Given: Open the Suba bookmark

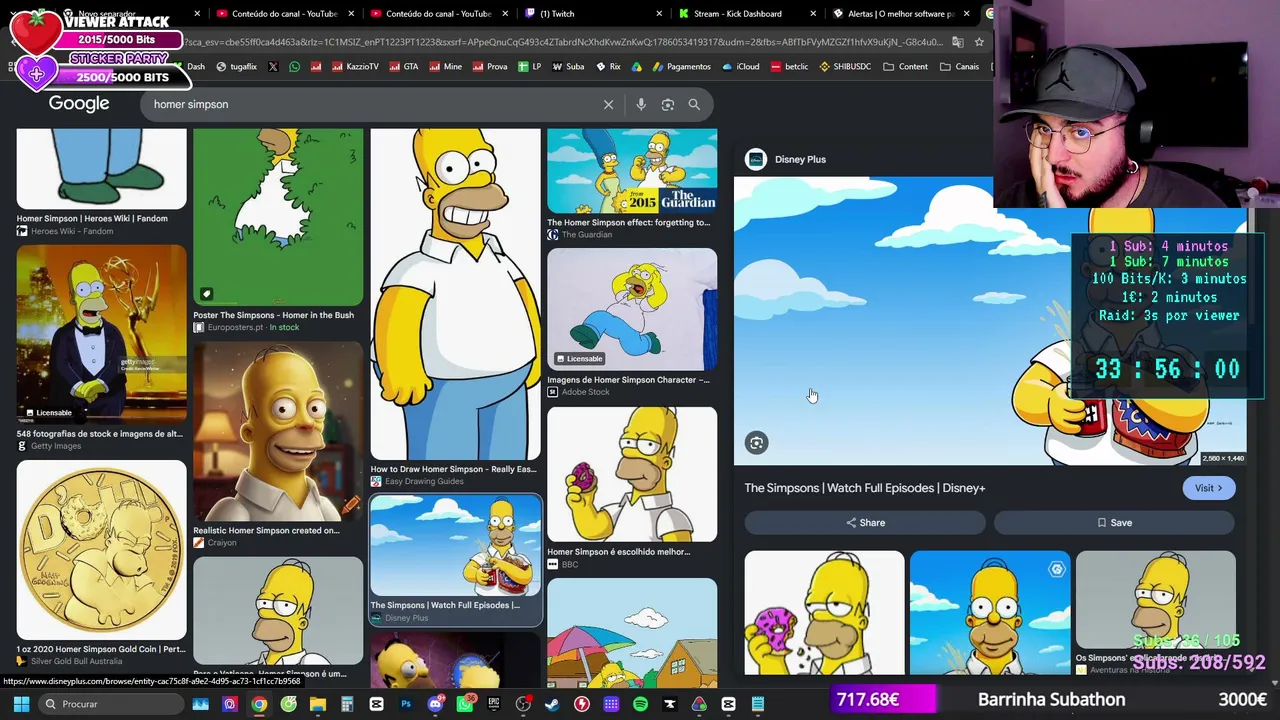Looking at the screenshot, I should tap(567, 67).
